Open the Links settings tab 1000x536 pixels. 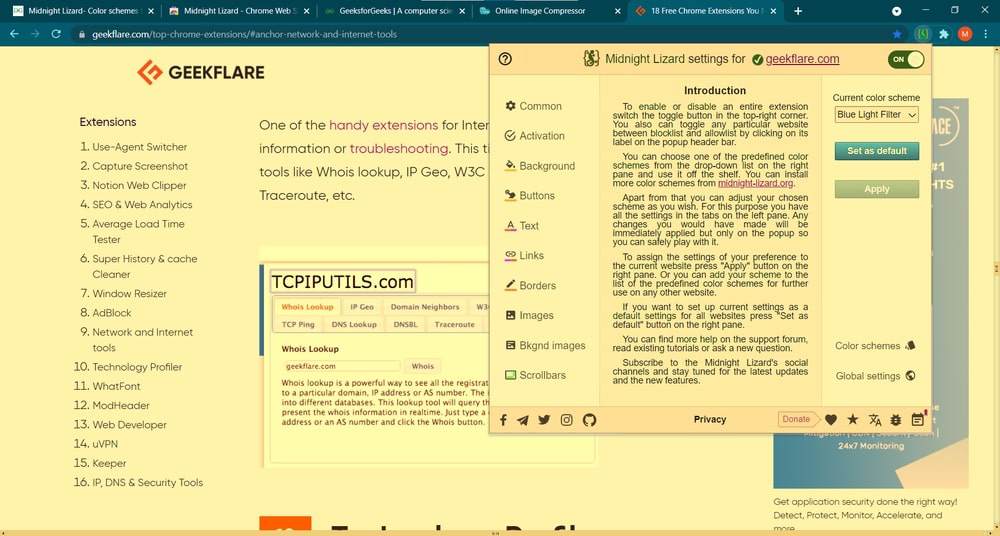pos(524,256)
